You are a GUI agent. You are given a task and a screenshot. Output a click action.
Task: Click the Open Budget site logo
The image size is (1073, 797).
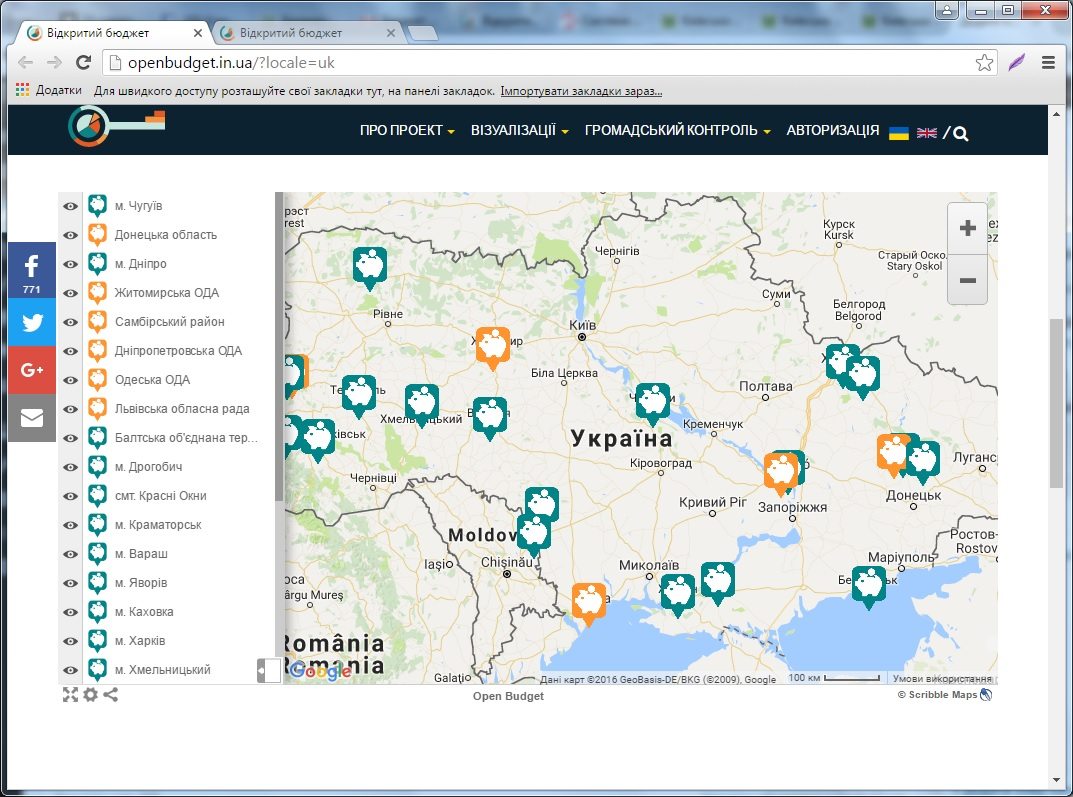(116, 126)
